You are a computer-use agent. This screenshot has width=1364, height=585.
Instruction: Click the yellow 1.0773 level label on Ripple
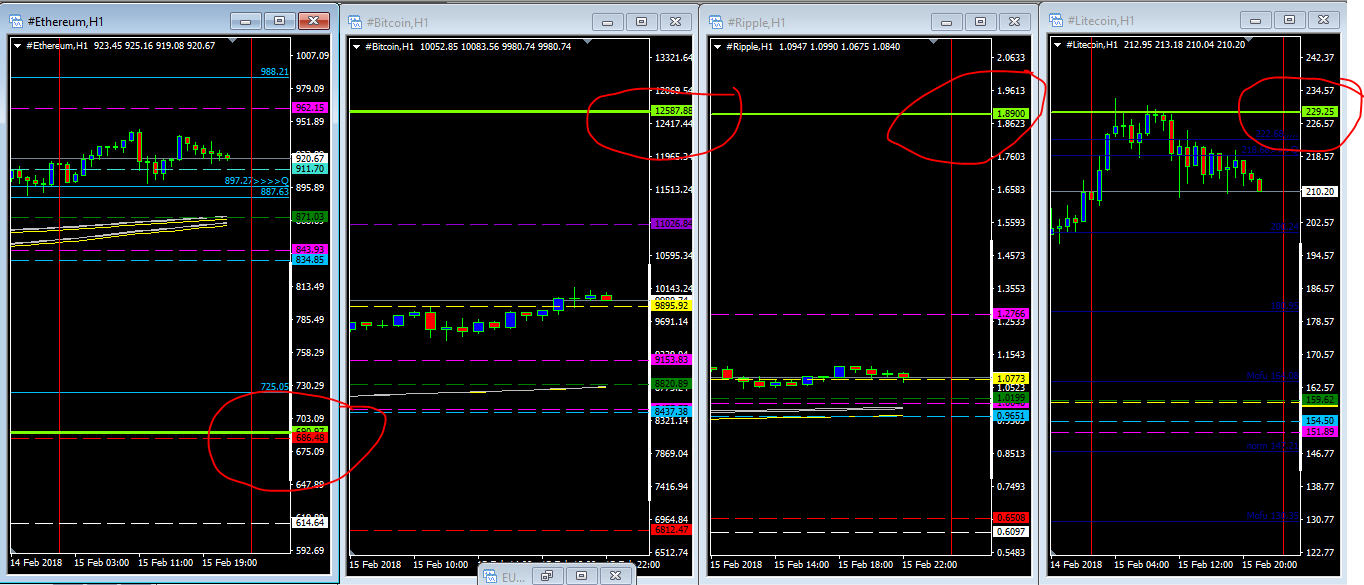(x=1011, y=379)
